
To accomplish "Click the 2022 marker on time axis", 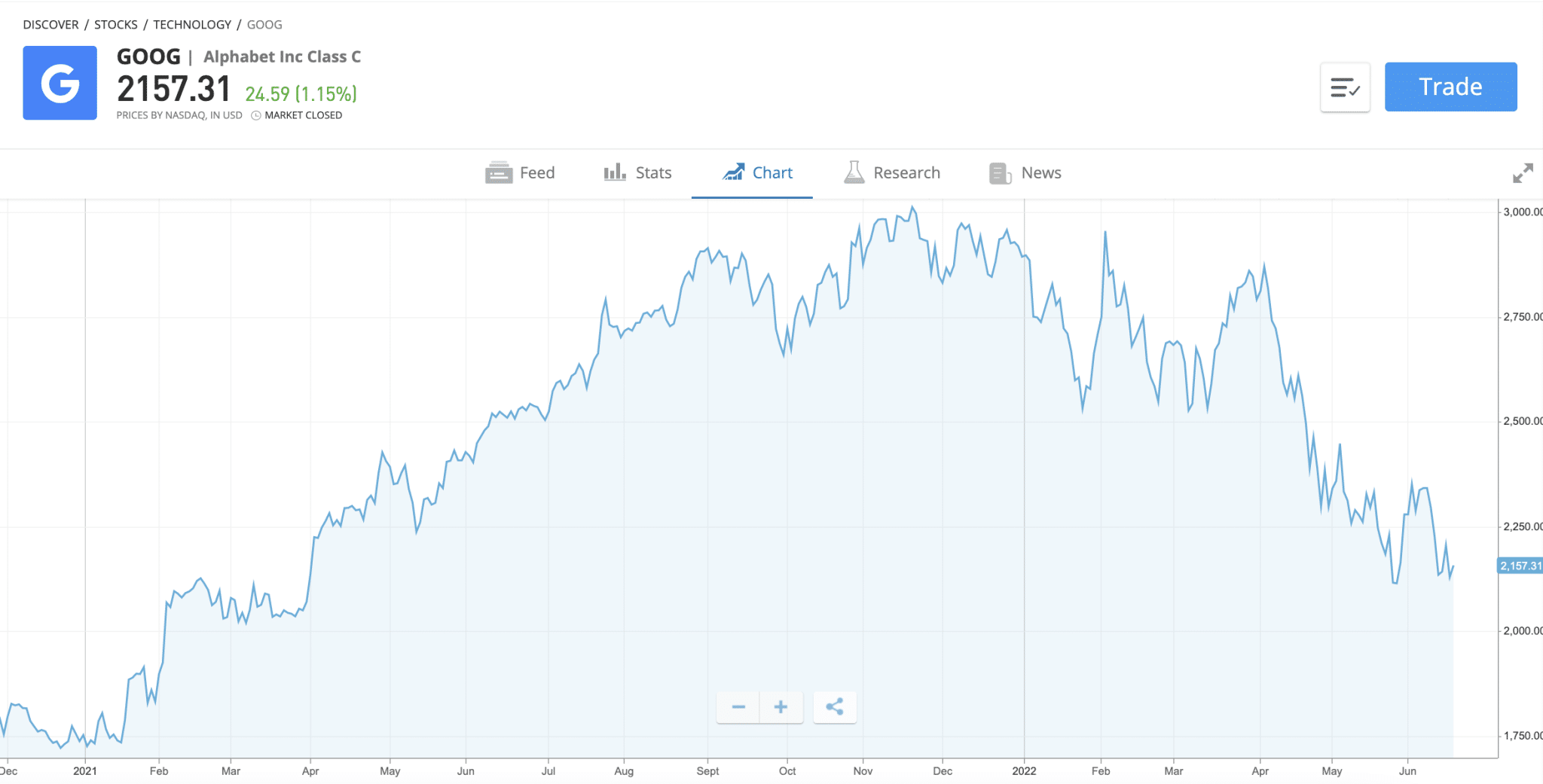I will pos(1024,771).
